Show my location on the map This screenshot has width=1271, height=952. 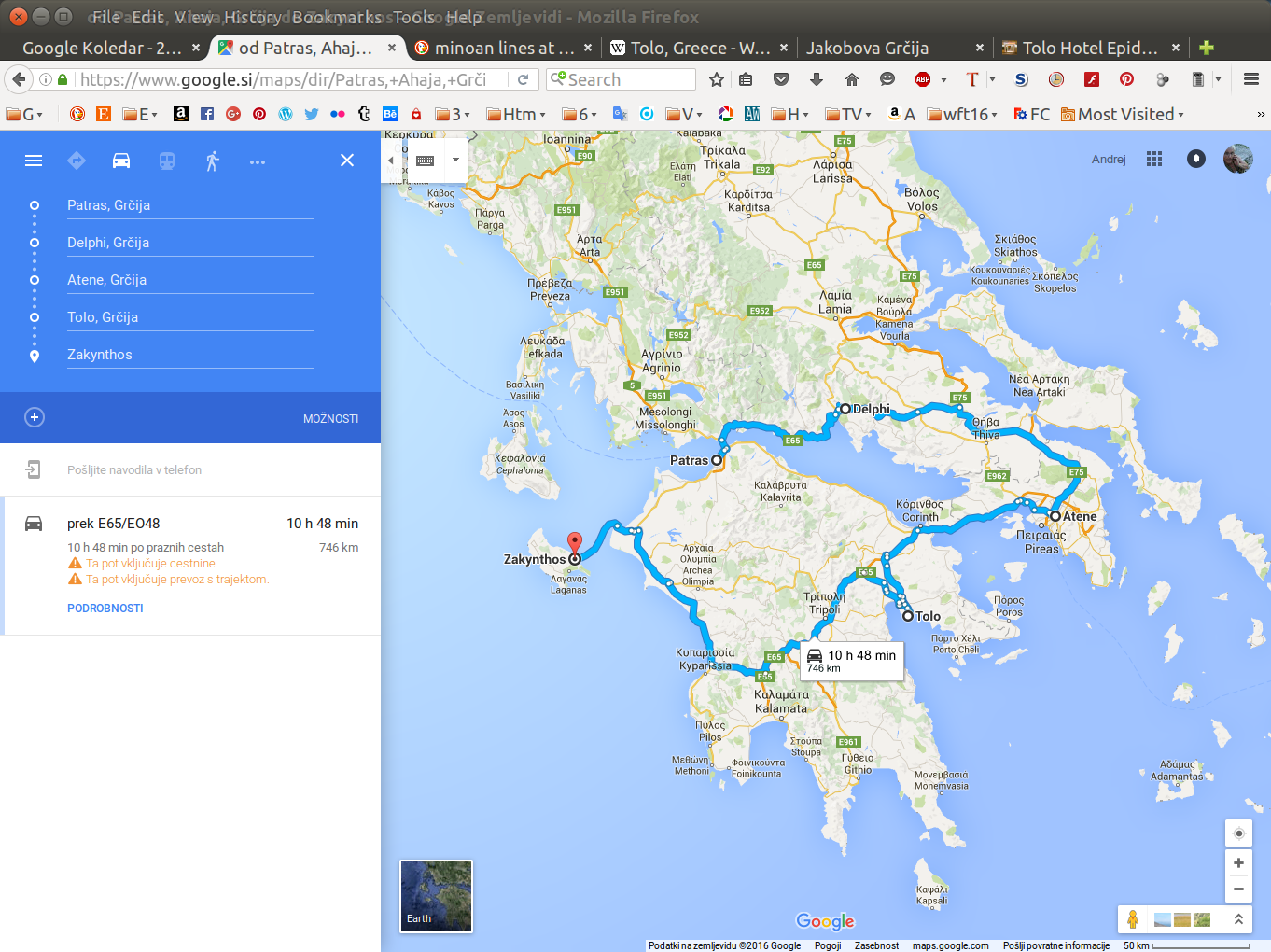pos(1238,833)
